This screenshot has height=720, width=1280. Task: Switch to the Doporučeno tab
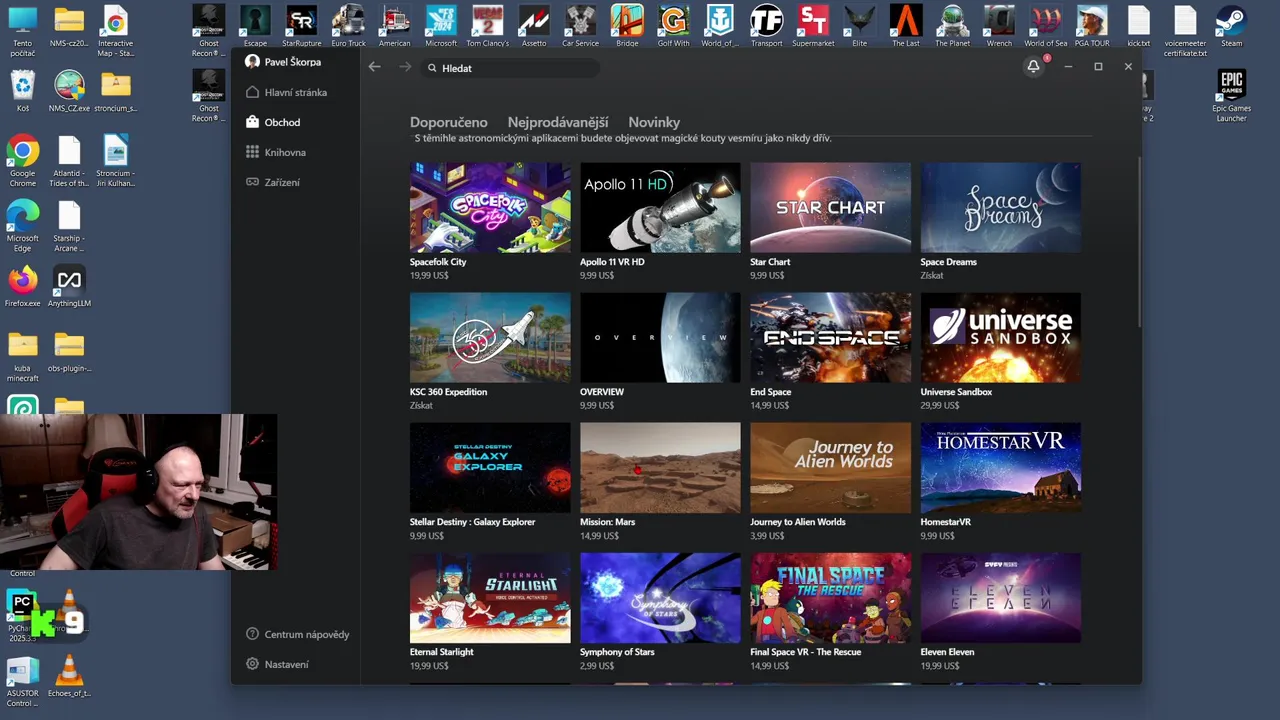449,122
